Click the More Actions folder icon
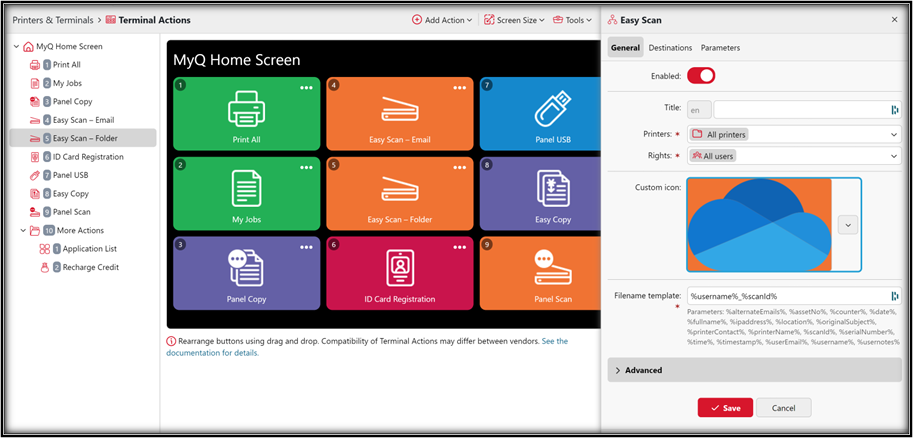The image size is (913, 438). [35, 231]
